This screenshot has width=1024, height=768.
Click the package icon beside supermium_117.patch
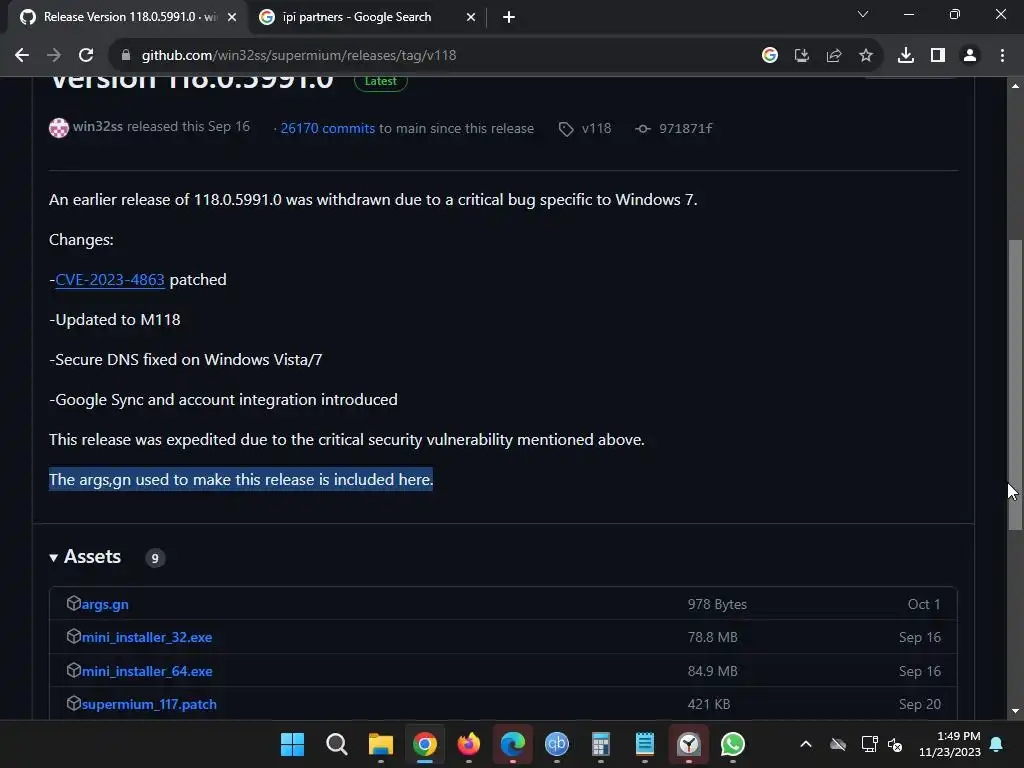pyautogui.click(x=74, y=703)
